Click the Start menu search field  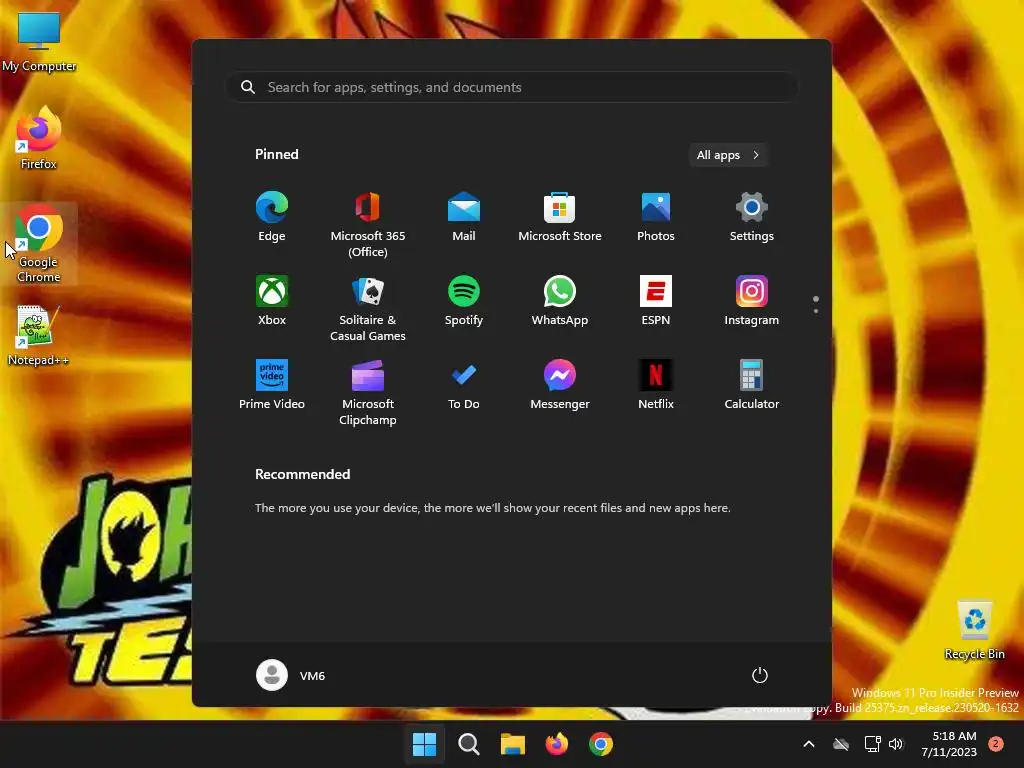click(x=512, y=88)
